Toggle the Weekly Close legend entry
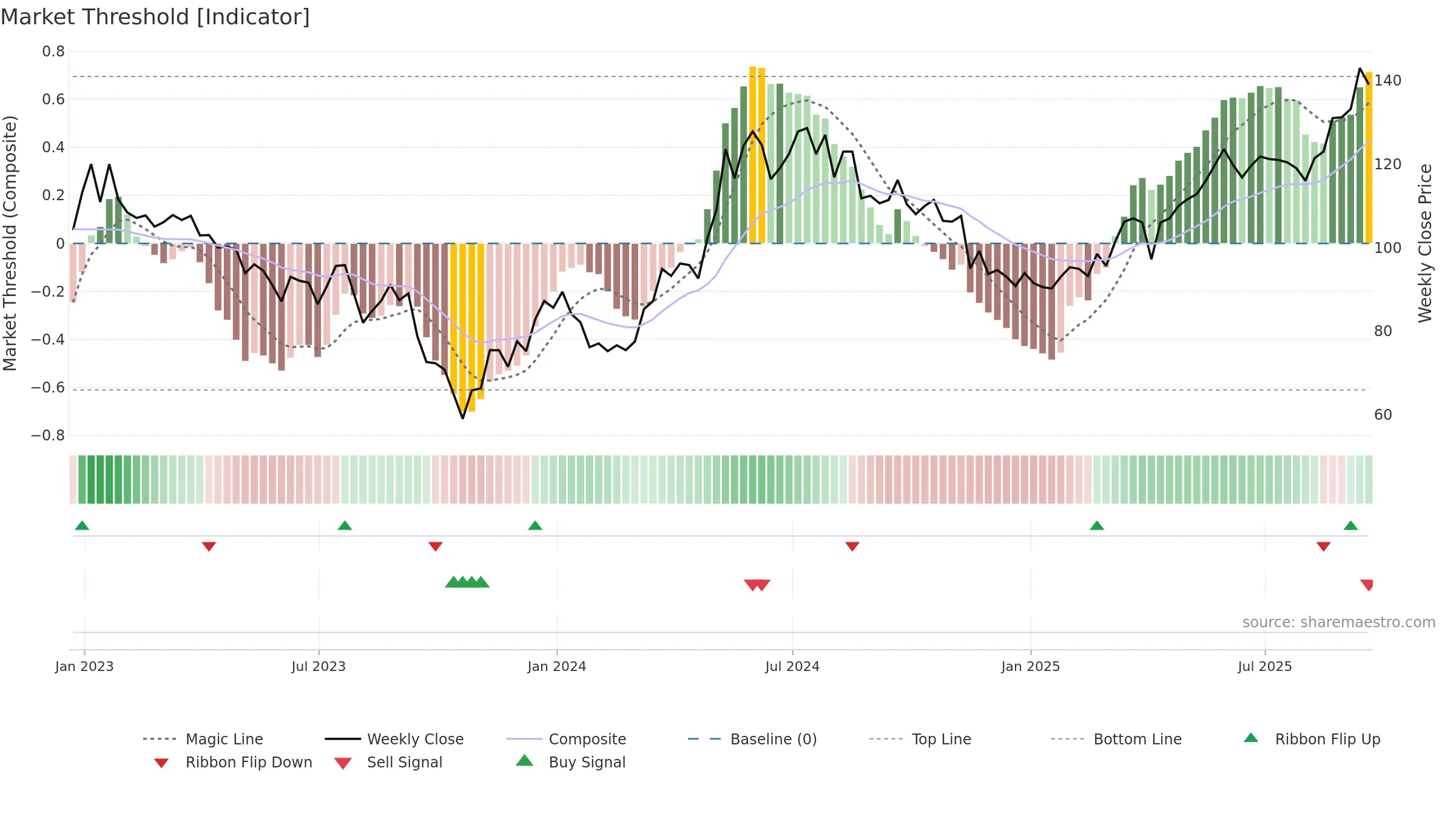 click(x=394, y=739)
